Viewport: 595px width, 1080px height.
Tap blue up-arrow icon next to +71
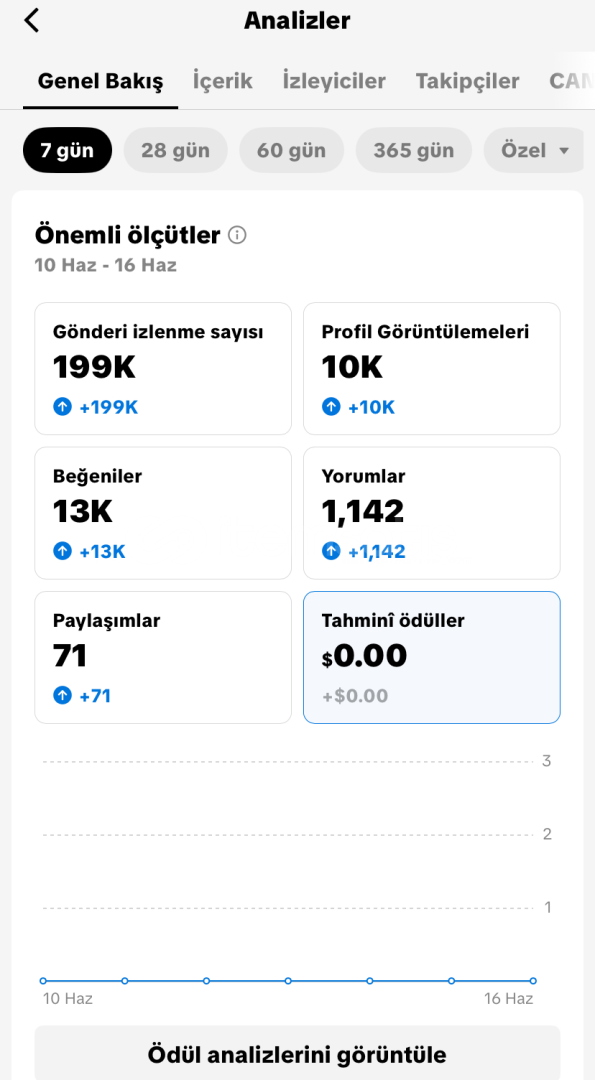pyautogui.click(x=63, y=696)
